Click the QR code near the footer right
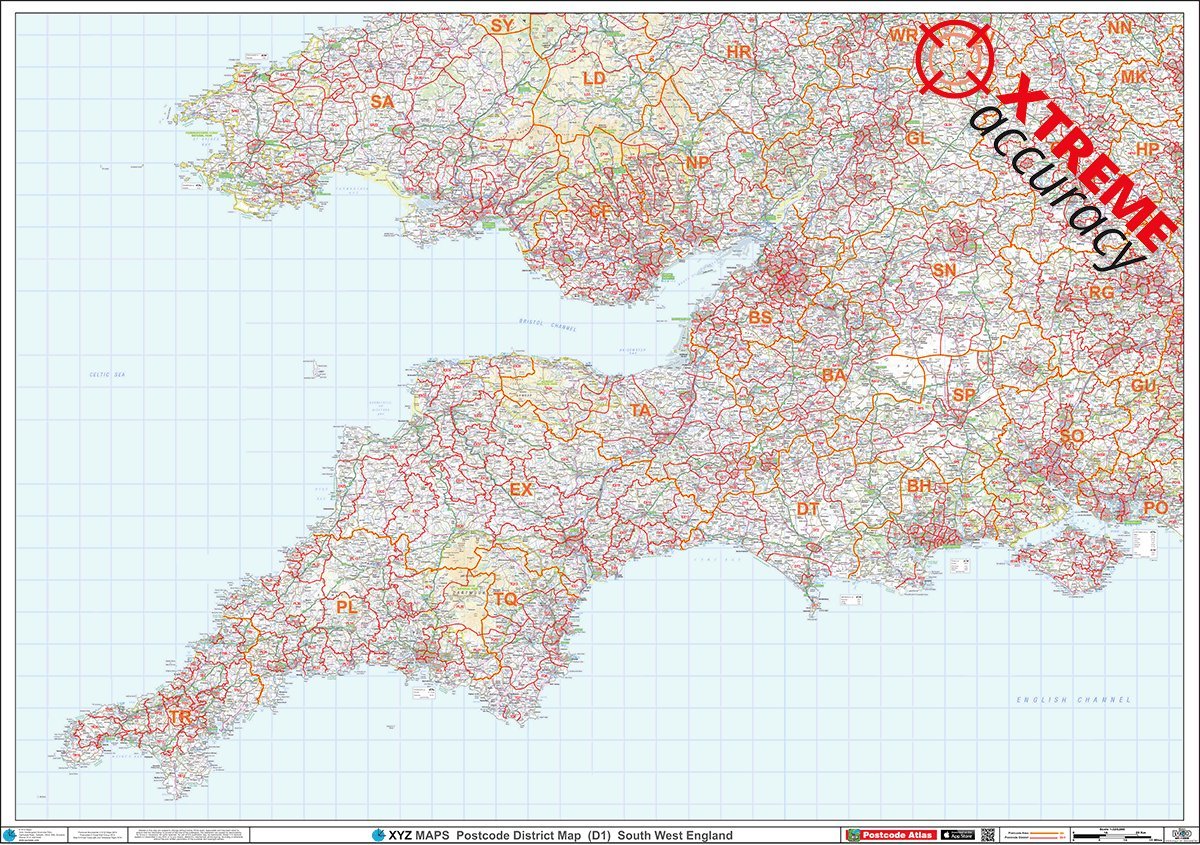Viewport: 1200px width, 845px height. 990,836
